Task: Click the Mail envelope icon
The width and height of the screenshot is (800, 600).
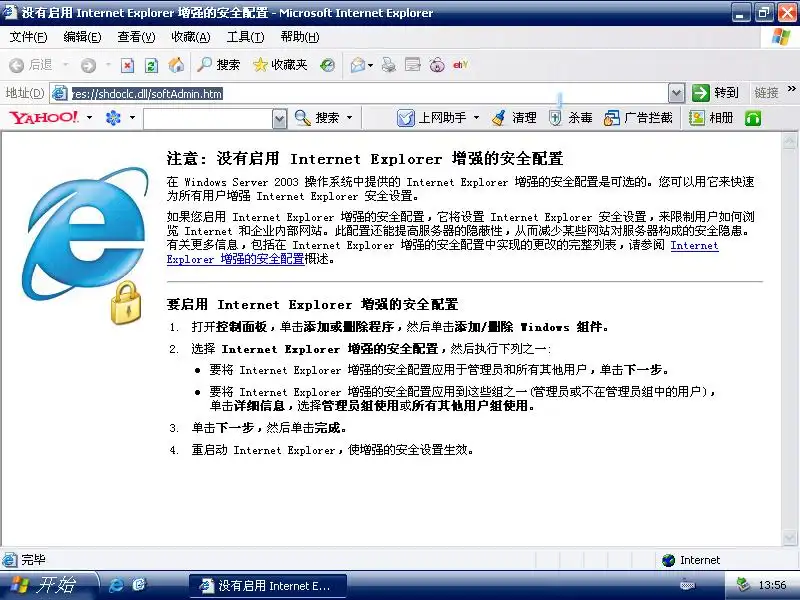Action: click(x=358, y=65)
